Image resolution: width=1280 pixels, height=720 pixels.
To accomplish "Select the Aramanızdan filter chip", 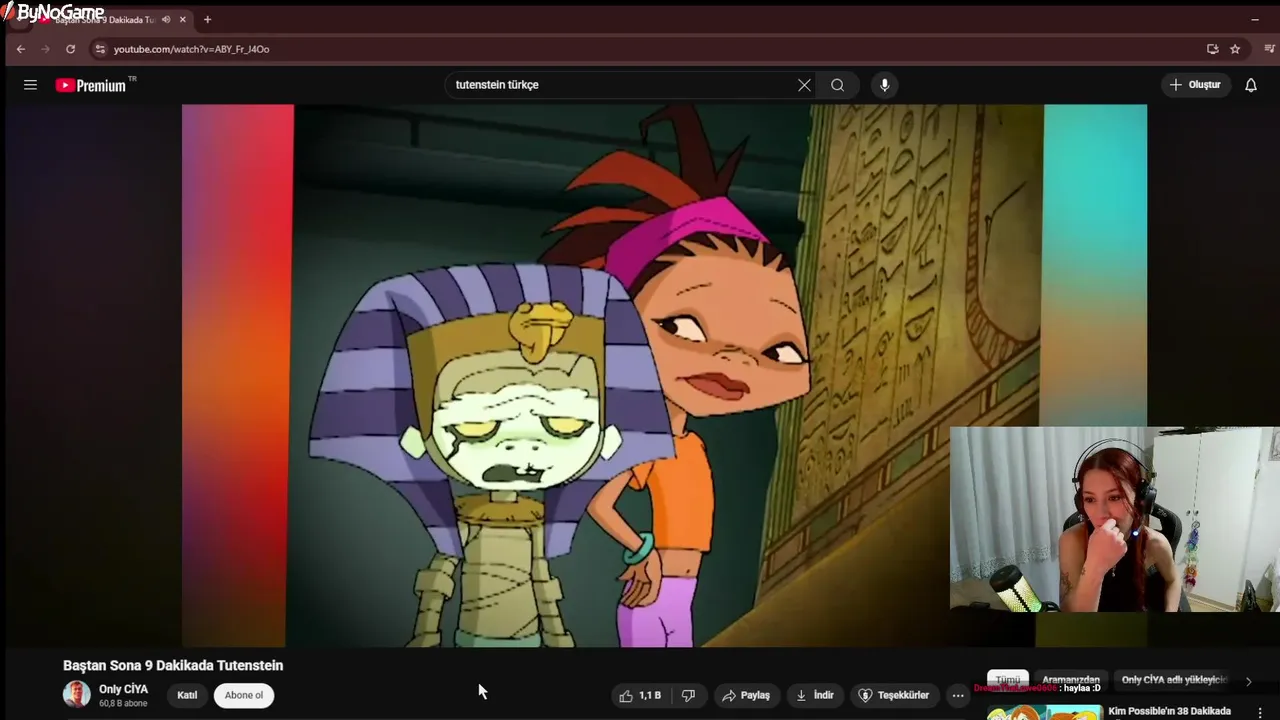I will tap(1071, 680).
